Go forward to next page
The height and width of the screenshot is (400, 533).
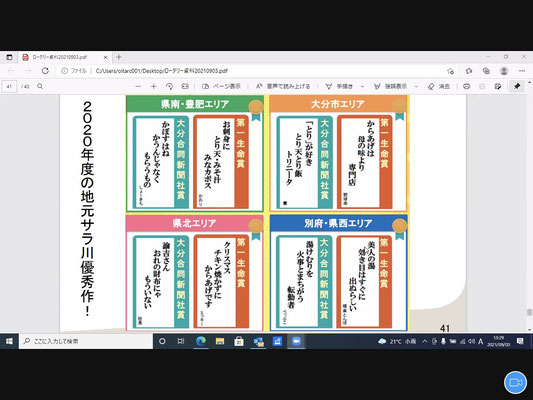click(28, 71)
